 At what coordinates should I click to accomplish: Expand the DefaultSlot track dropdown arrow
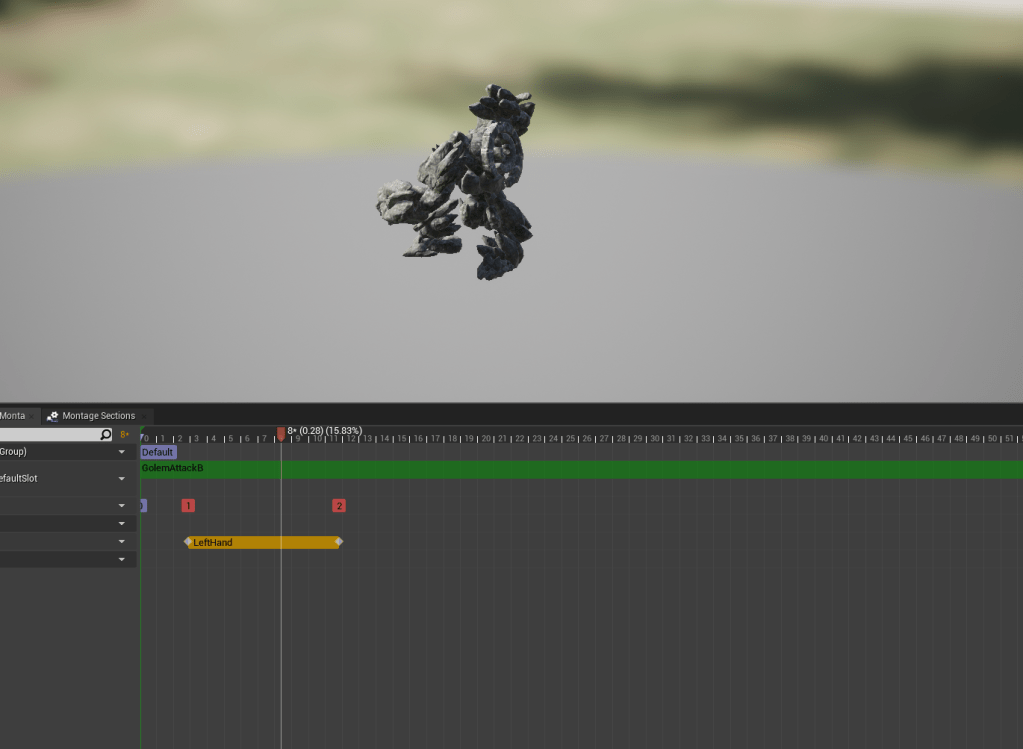pos(122,479)
